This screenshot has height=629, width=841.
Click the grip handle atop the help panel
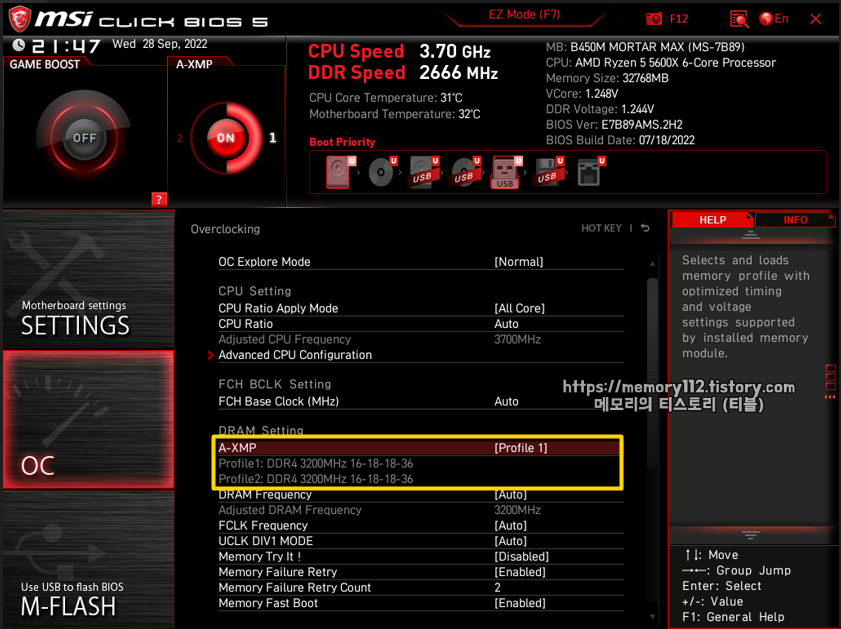pos(750,234)
